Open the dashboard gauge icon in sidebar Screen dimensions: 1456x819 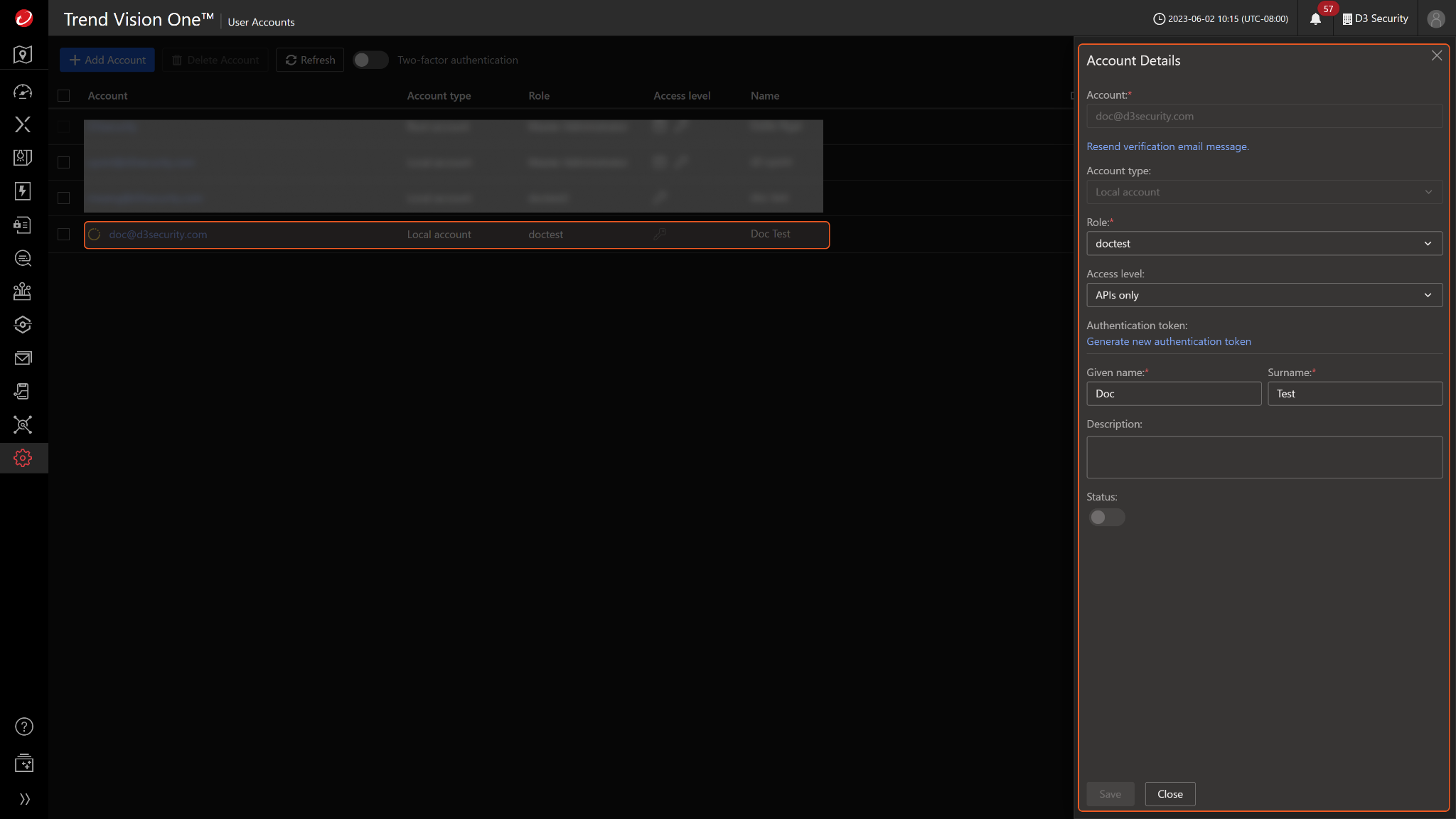pos(23,92)
